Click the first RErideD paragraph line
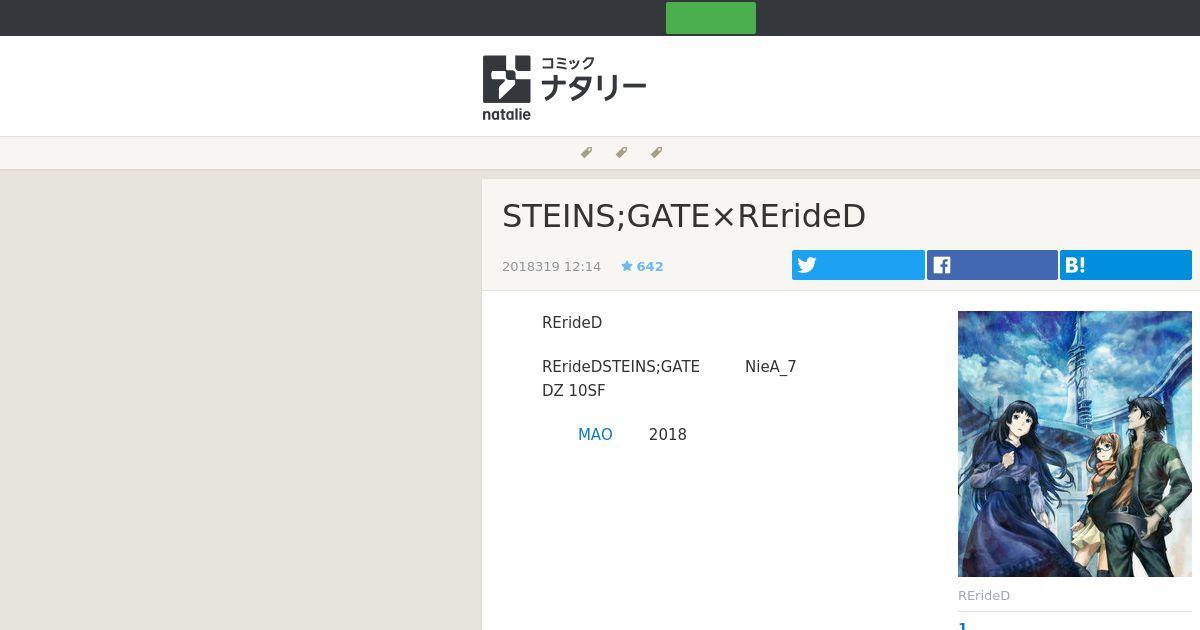Image resolution: width=1200 pixels, height=630 pixels. tap(572, 323)
